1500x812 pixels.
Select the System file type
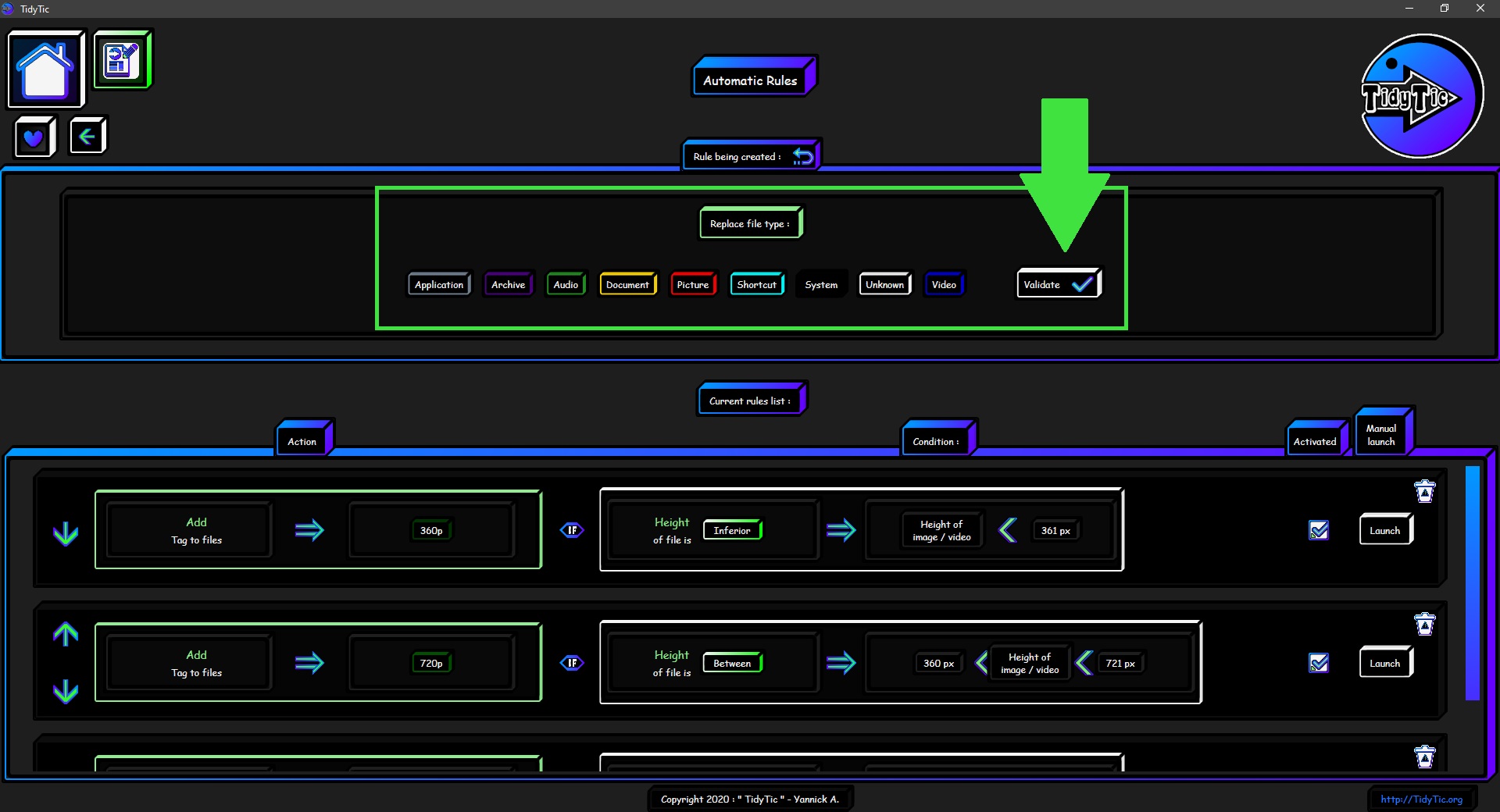821,284
